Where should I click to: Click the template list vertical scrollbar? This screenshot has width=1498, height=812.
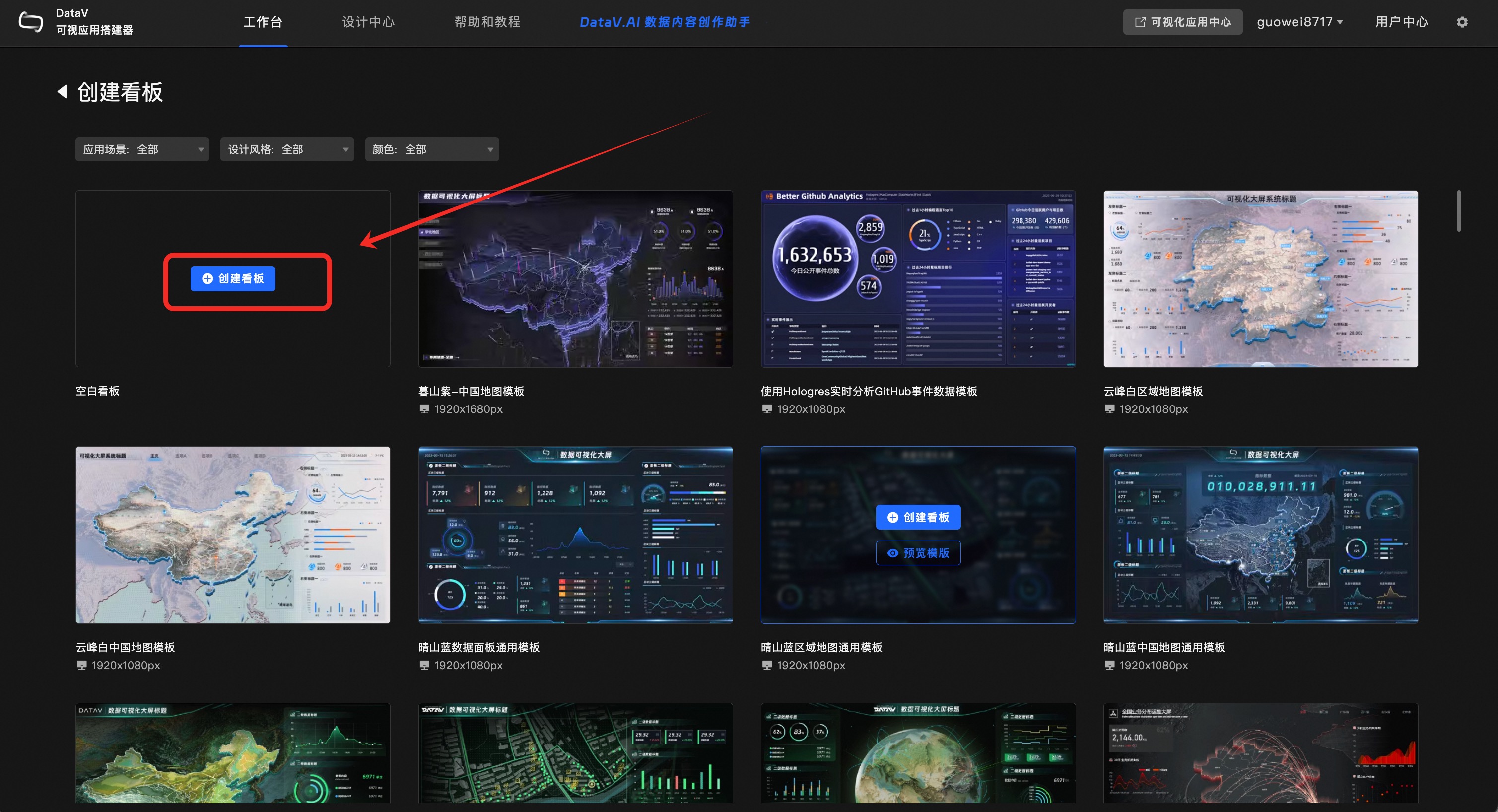[1458, 210]
